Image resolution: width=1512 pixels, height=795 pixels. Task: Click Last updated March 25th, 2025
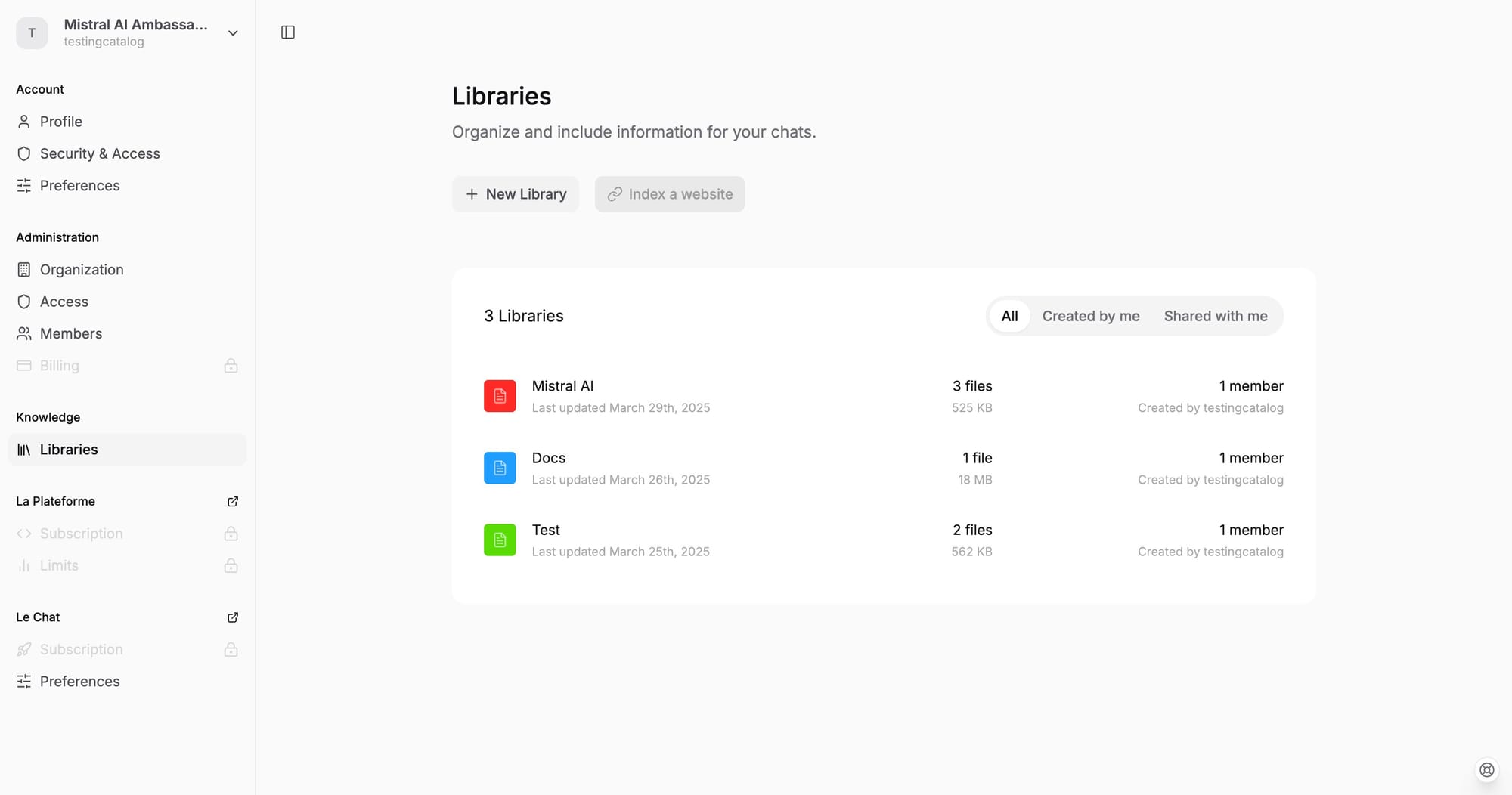621,552
